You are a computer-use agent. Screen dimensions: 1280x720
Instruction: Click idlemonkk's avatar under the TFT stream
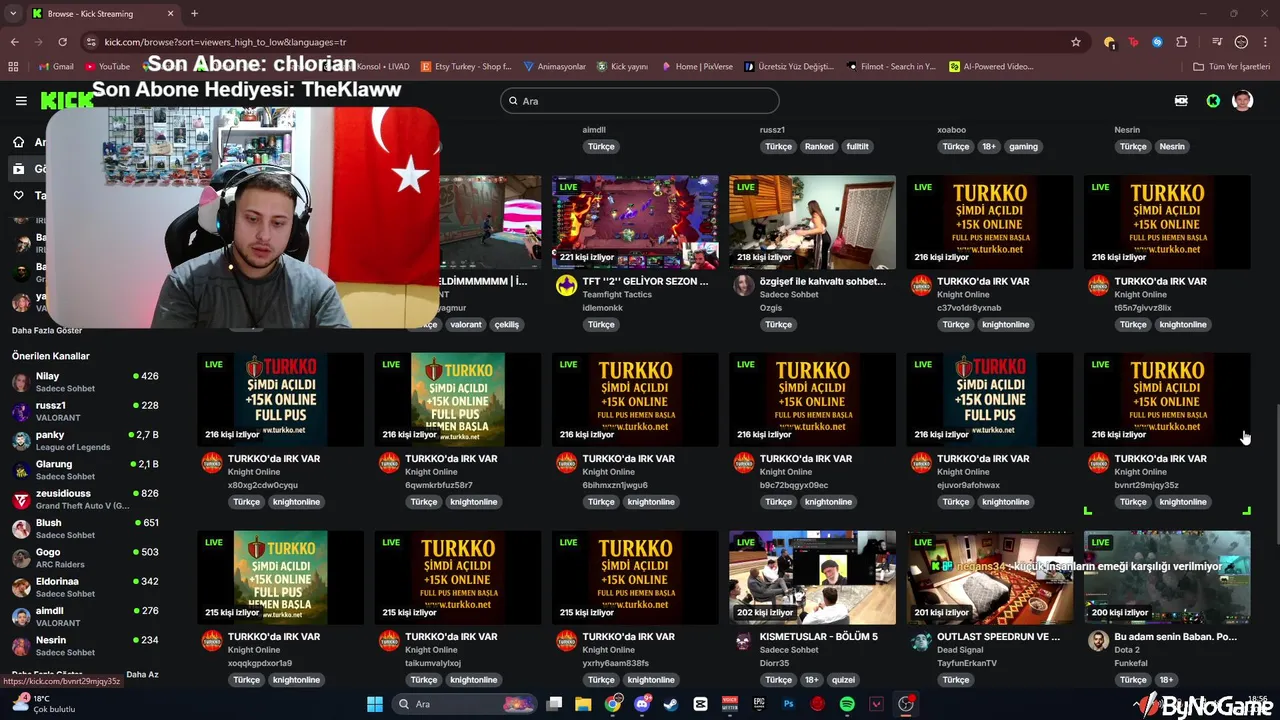[x=566, y=286]
